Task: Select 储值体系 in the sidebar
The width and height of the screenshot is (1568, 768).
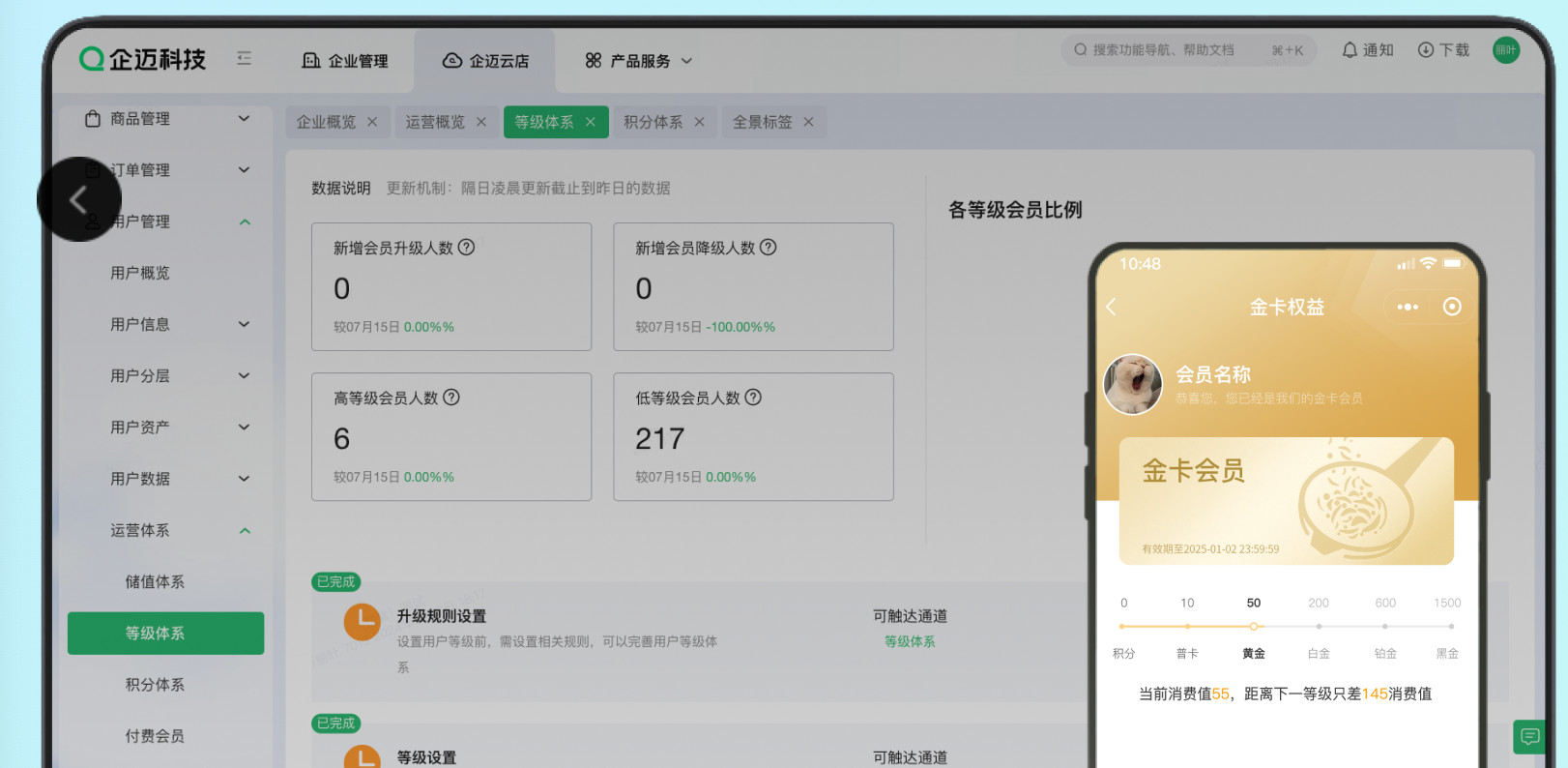Action: tap(155, 582)
